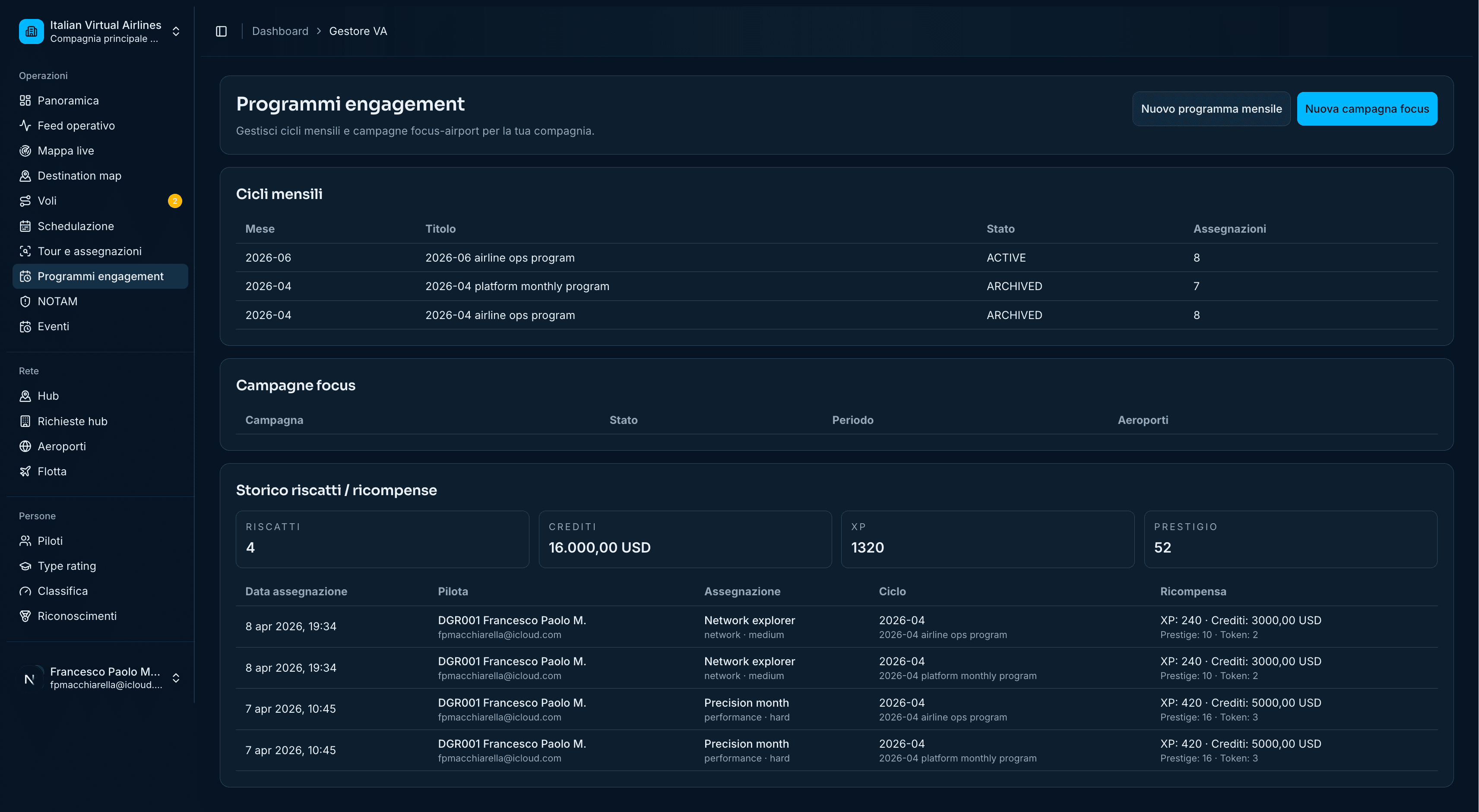This screenshot has width=1479, height=812.
Task: Click the NOTAM shield icon
Action: pos(25,301)
